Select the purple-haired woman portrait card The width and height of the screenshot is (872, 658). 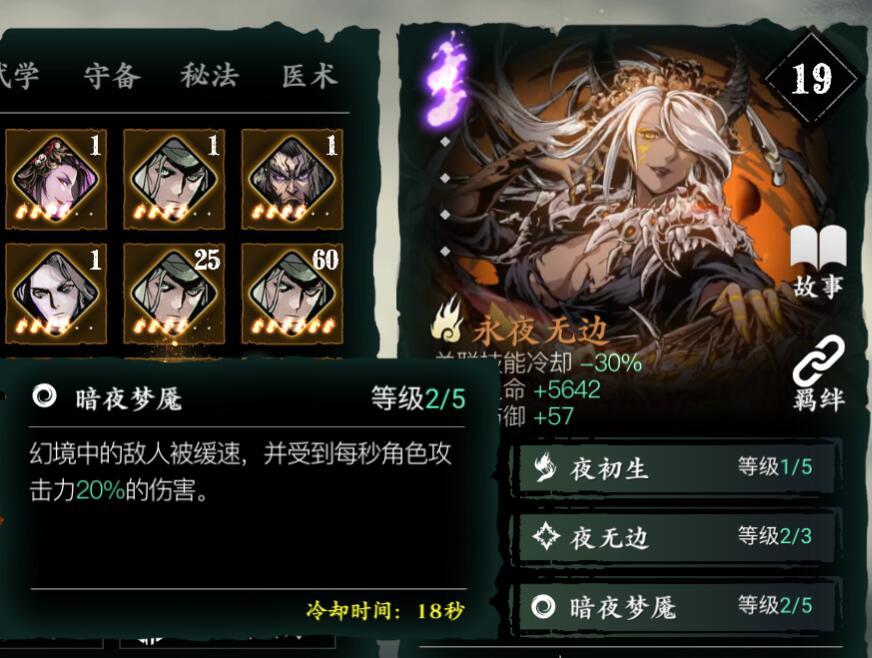tap(56, 179)
